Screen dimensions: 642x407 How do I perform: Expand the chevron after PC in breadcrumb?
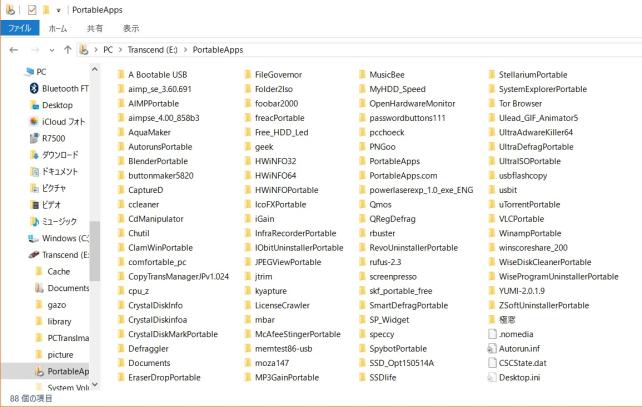[120, 50]
